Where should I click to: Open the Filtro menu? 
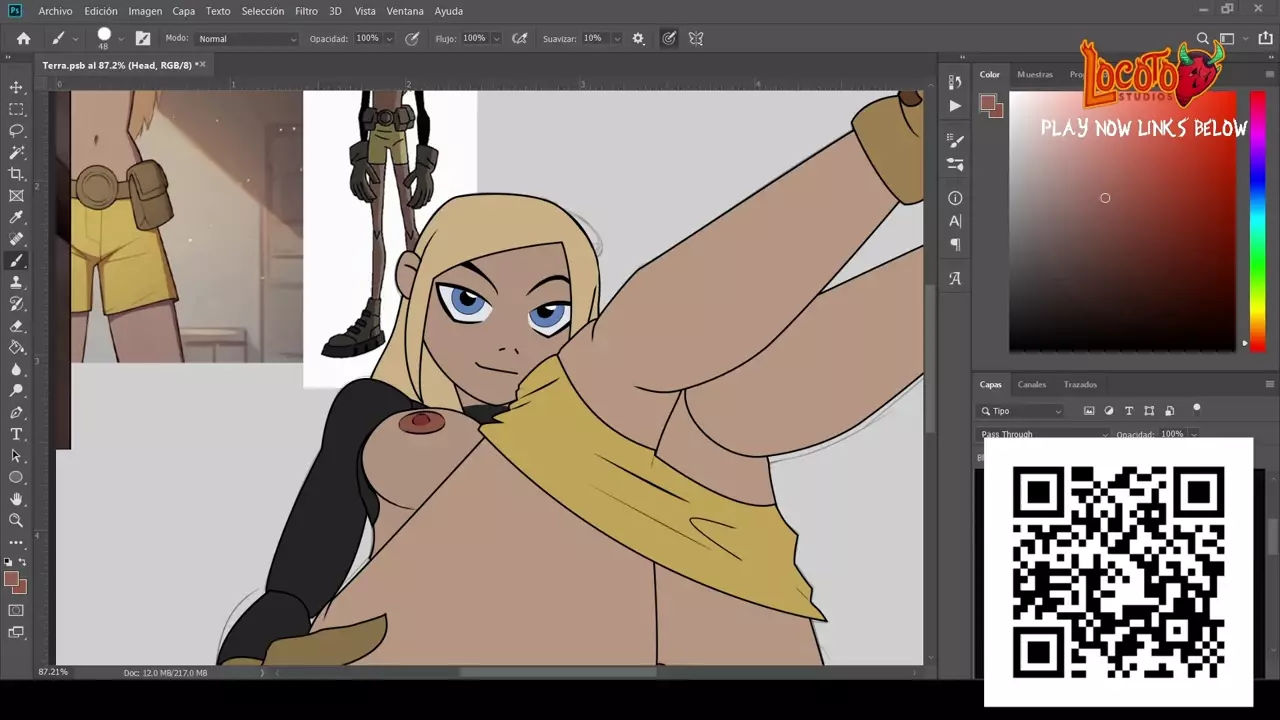pos(306,11)
